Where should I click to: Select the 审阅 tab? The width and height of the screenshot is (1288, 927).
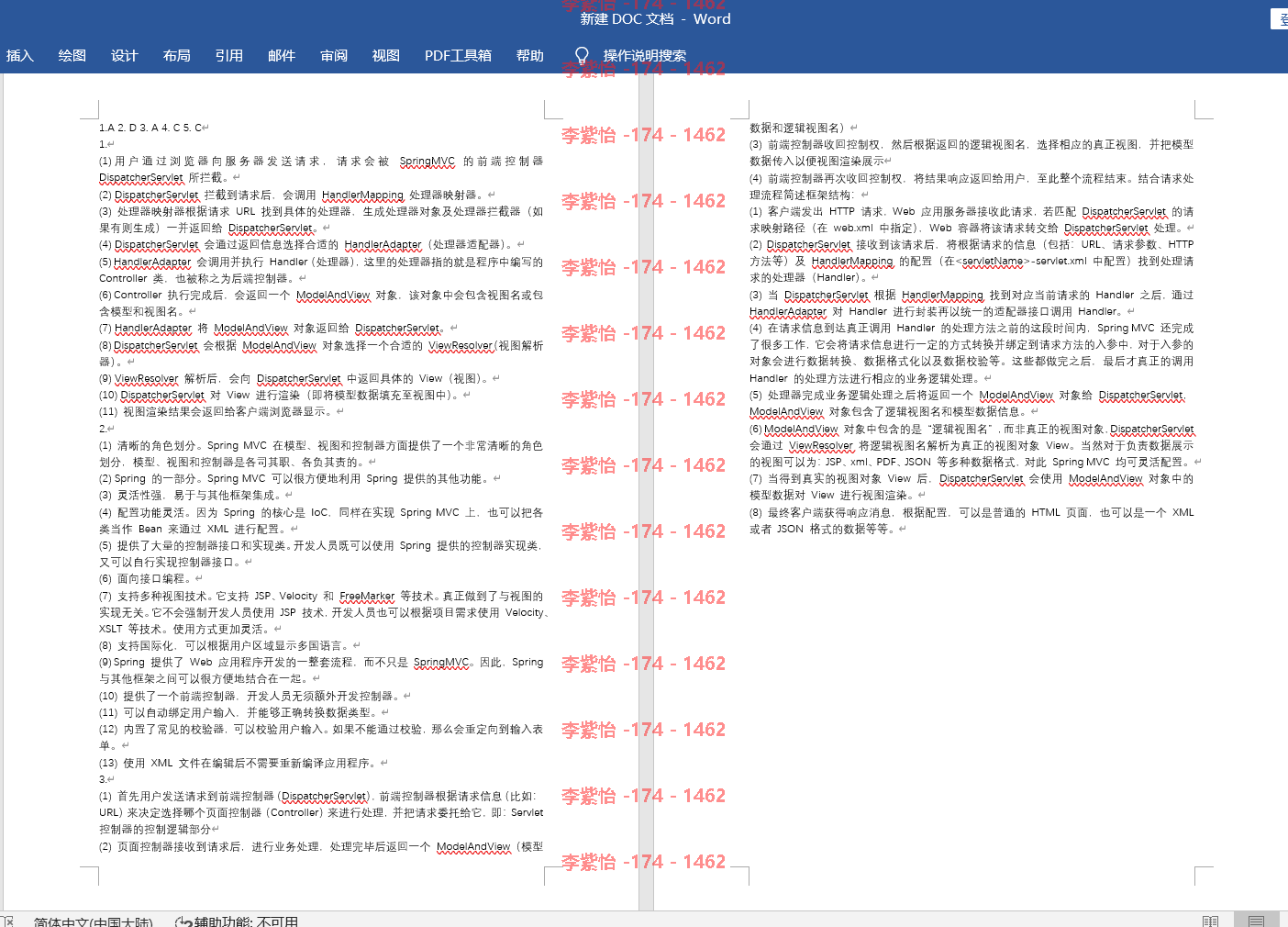pos(334,56)
